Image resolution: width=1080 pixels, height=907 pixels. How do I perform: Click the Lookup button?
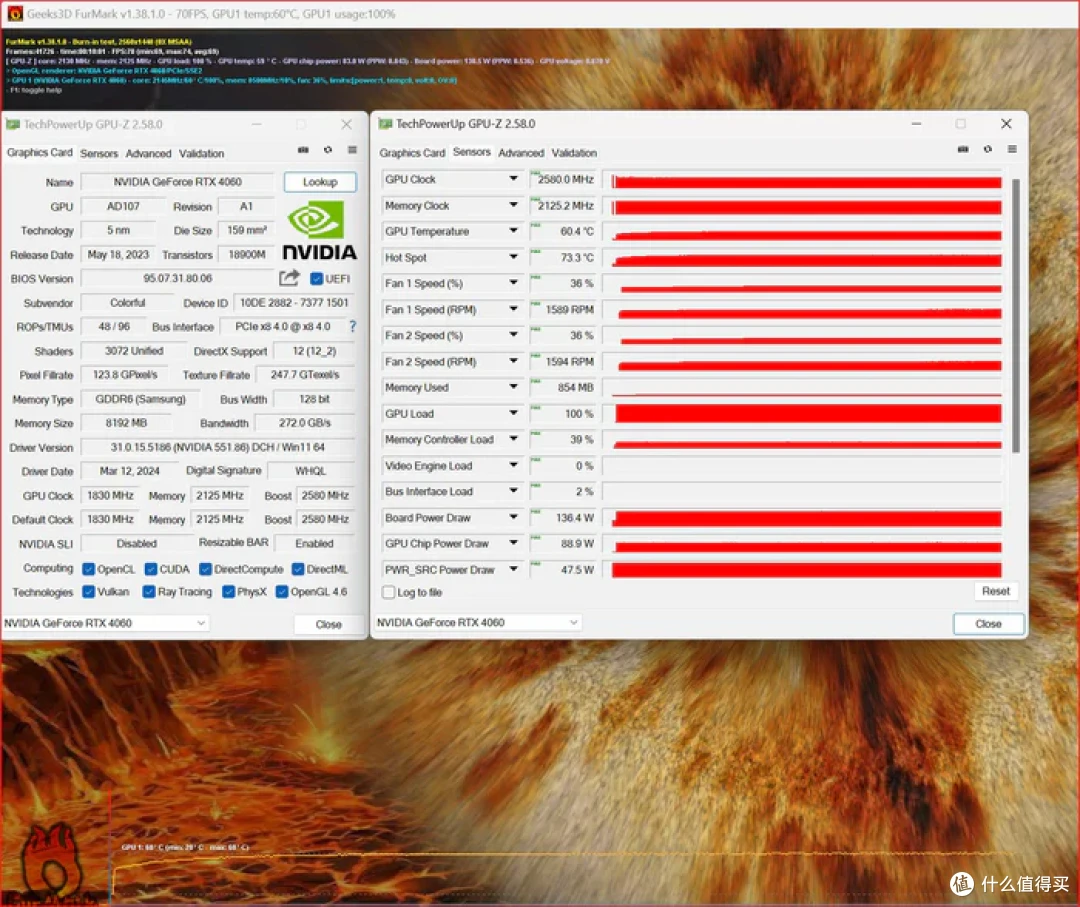[320, 182]
